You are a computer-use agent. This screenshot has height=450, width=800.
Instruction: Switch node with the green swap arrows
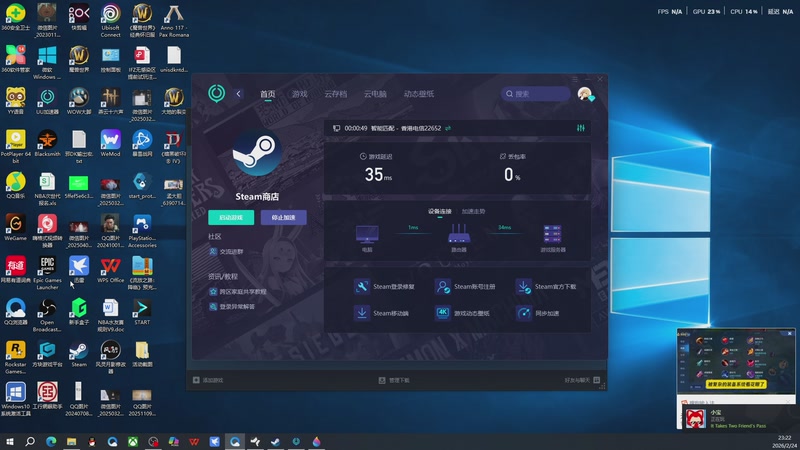448,128
